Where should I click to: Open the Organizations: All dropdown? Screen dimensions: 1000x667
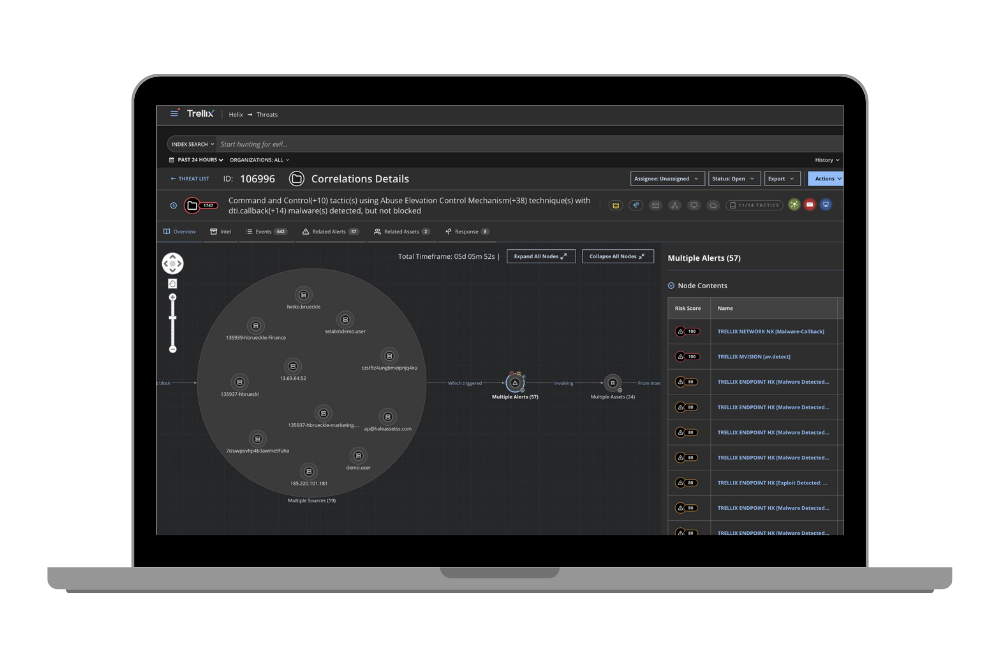pos(260,160)
